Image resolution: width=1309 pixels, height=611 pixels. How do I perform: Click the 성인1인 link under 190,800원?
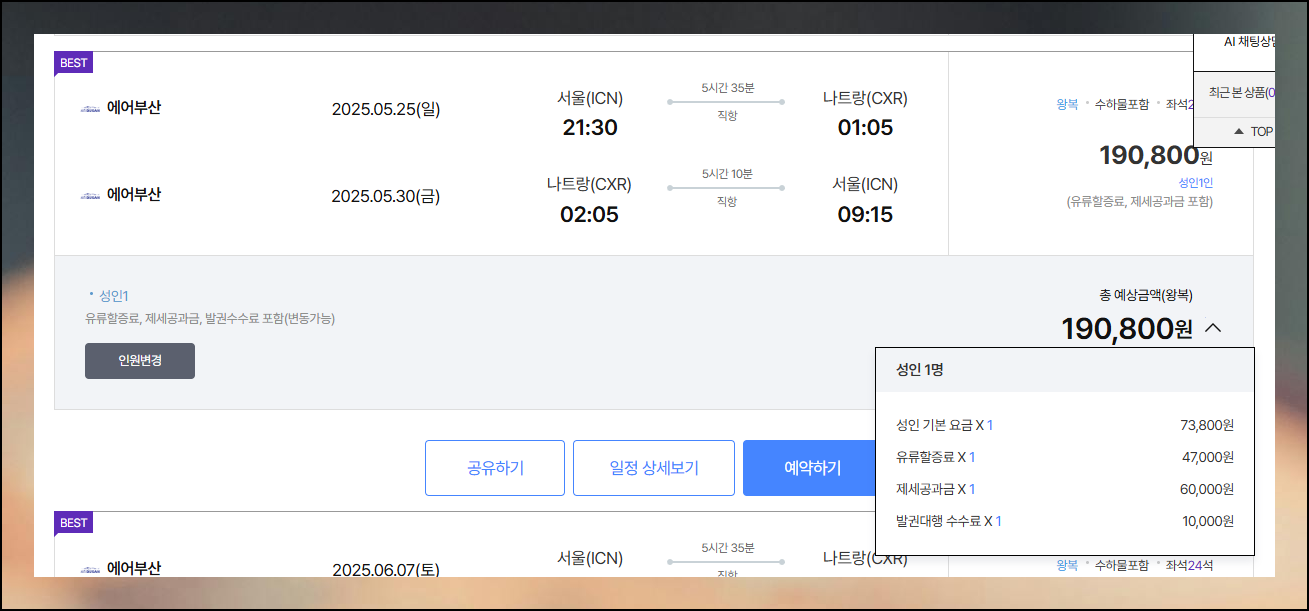coord(1195,183)
